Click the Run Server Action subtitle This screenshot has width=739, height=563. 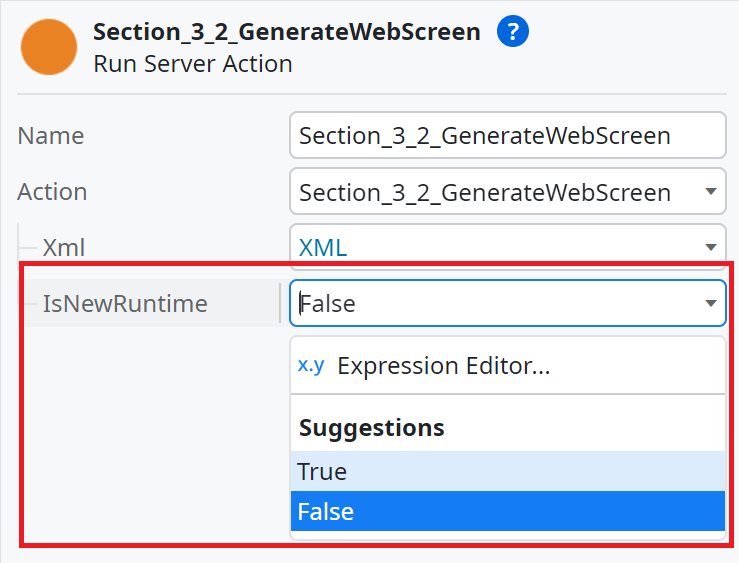192,64
